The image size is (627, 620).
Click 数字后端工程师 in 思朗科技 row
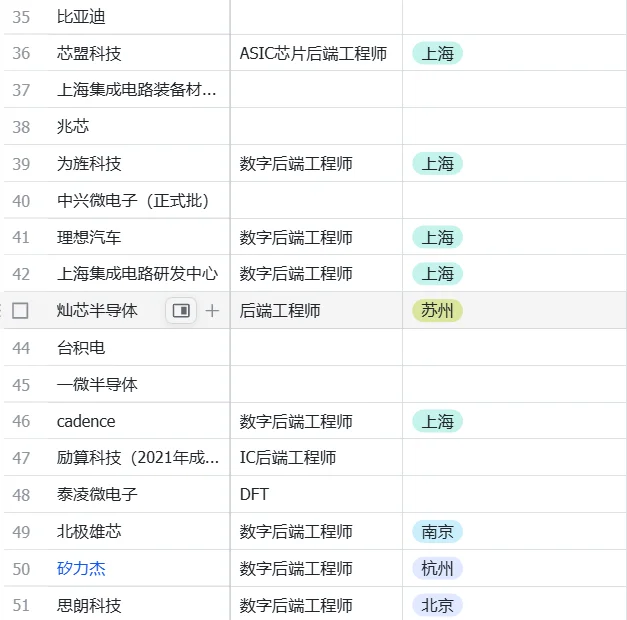coord(296,605)
